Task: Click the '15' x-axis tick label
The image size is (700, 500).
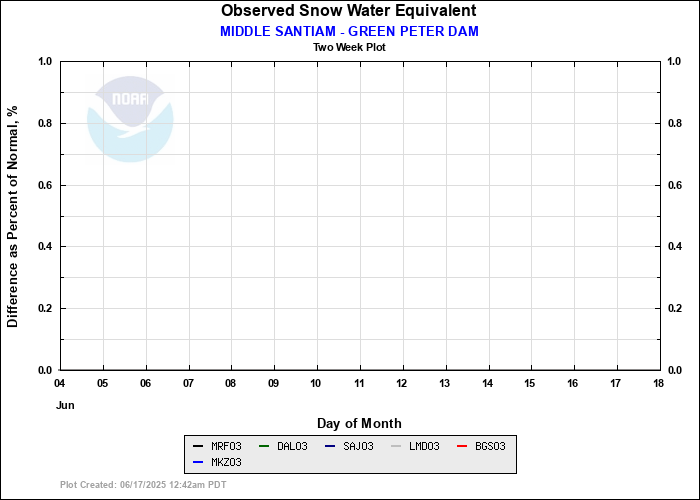Action: pyautogui.click(x=530, y=383)
